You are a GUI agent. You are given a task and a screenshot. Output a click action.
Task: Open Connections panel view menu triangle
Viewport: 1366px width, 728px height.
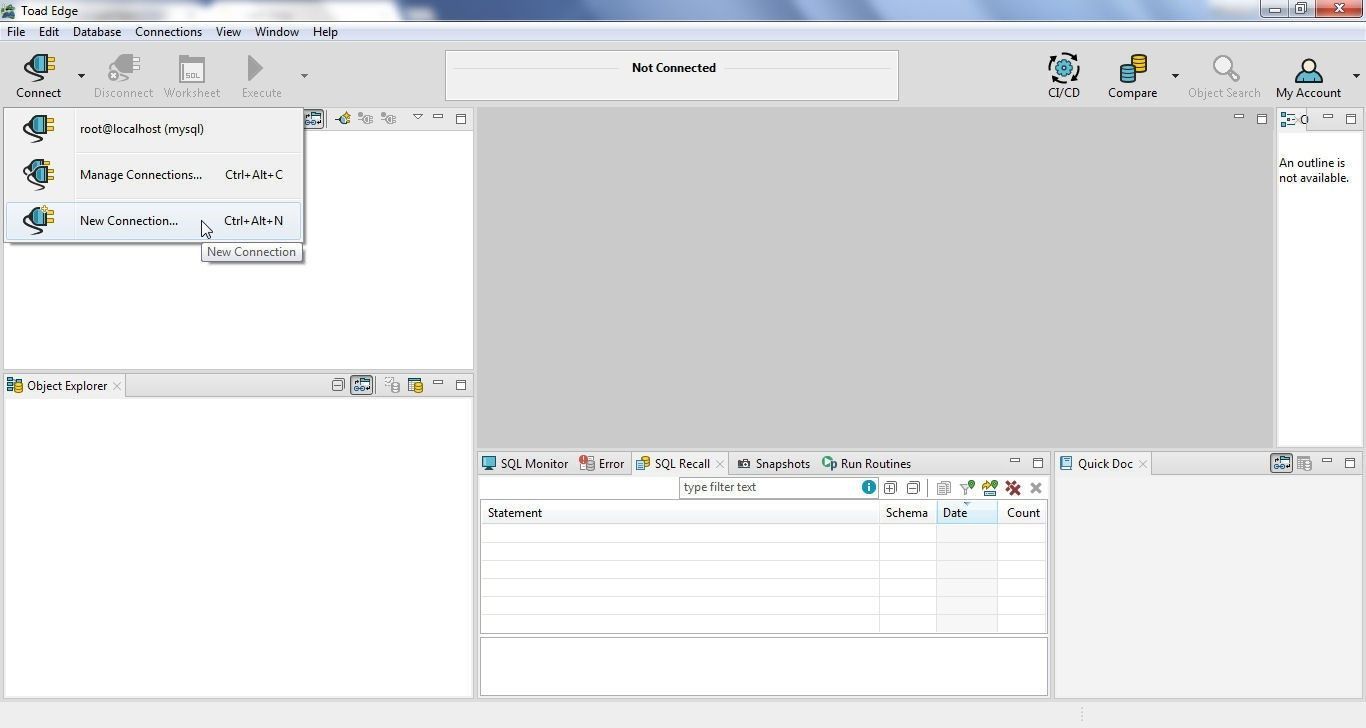[x=418, y=117]
